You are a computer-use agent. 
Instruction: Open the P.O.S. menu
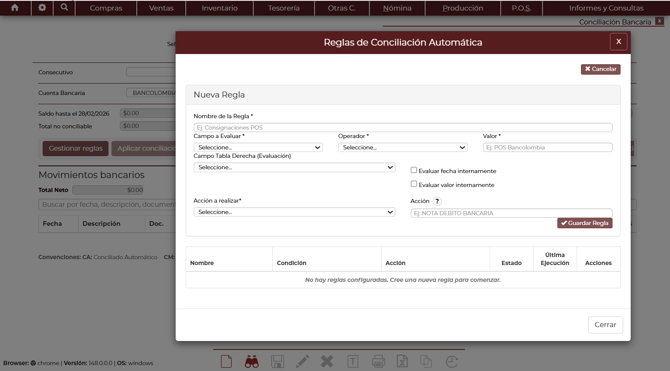click(521, 8)
